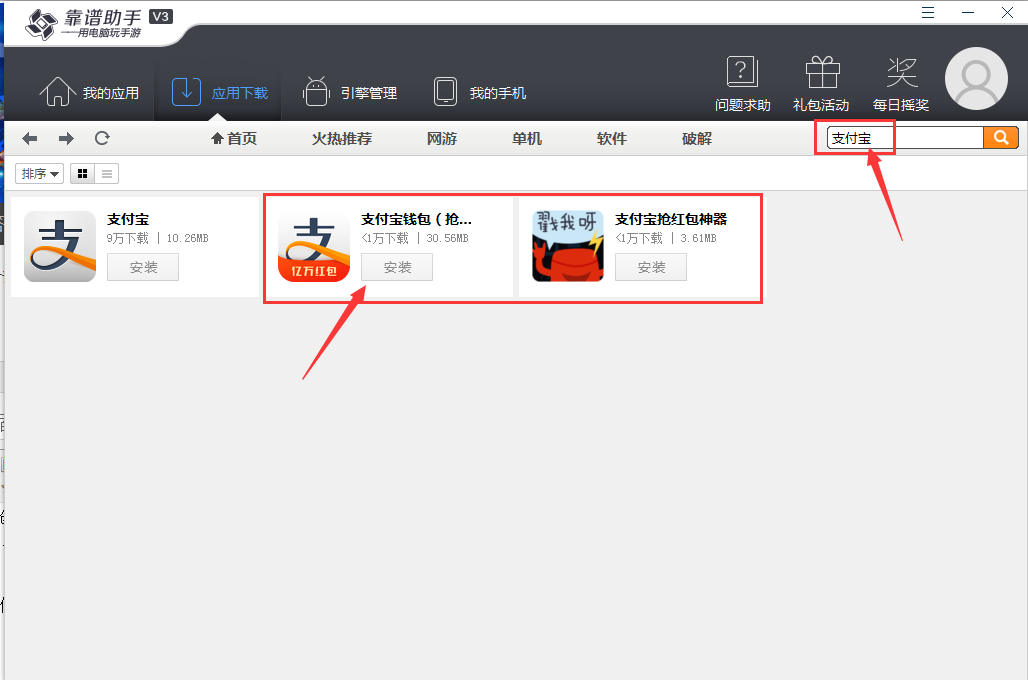The height and width of the screenshot is (680, 1028).
Task: Switch to 应用下载 tab
Action: click(220, 92)
